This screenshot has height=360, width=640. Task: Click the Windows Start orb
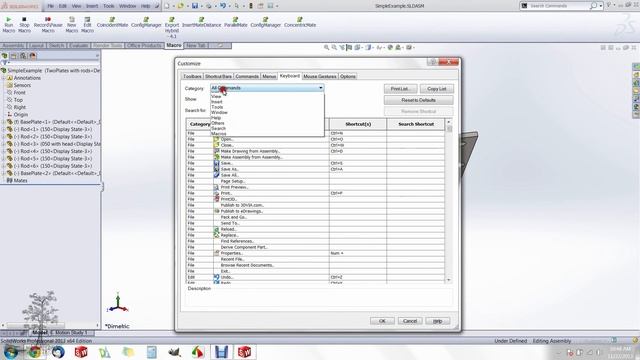click(x=11, y=352)
